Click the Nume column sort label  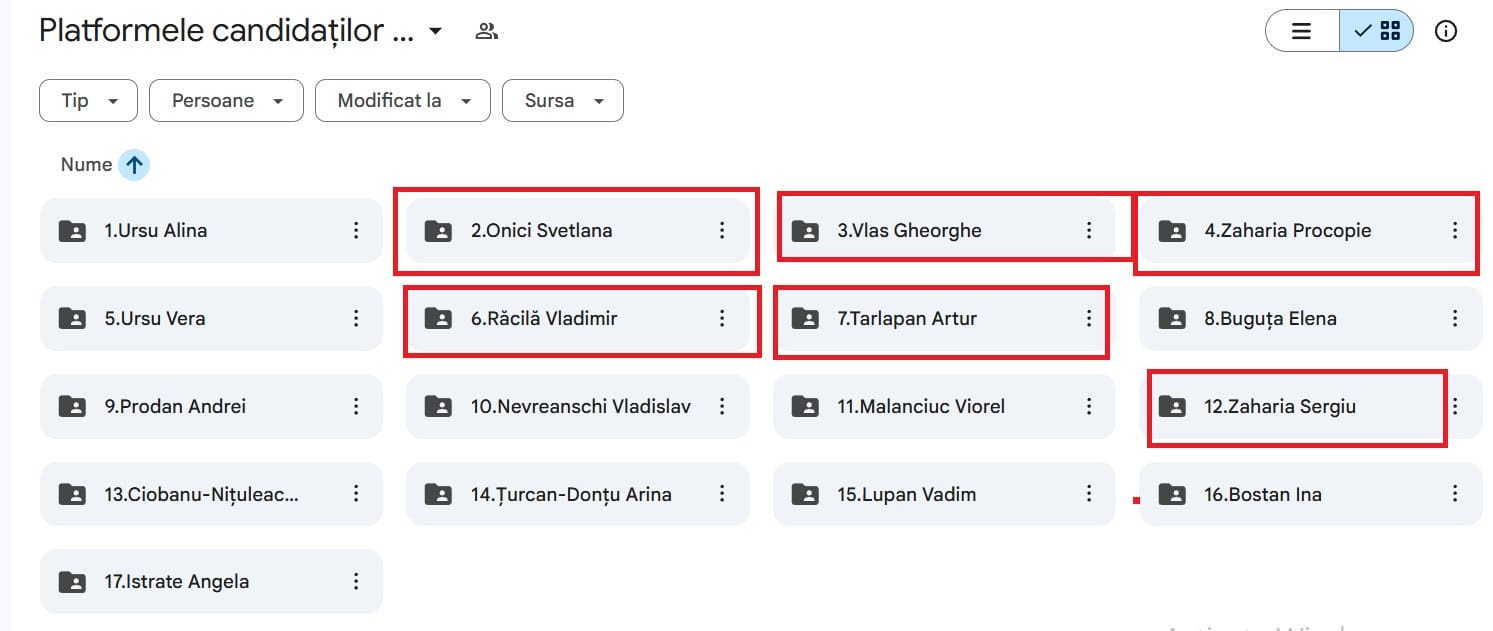(86, 165)
